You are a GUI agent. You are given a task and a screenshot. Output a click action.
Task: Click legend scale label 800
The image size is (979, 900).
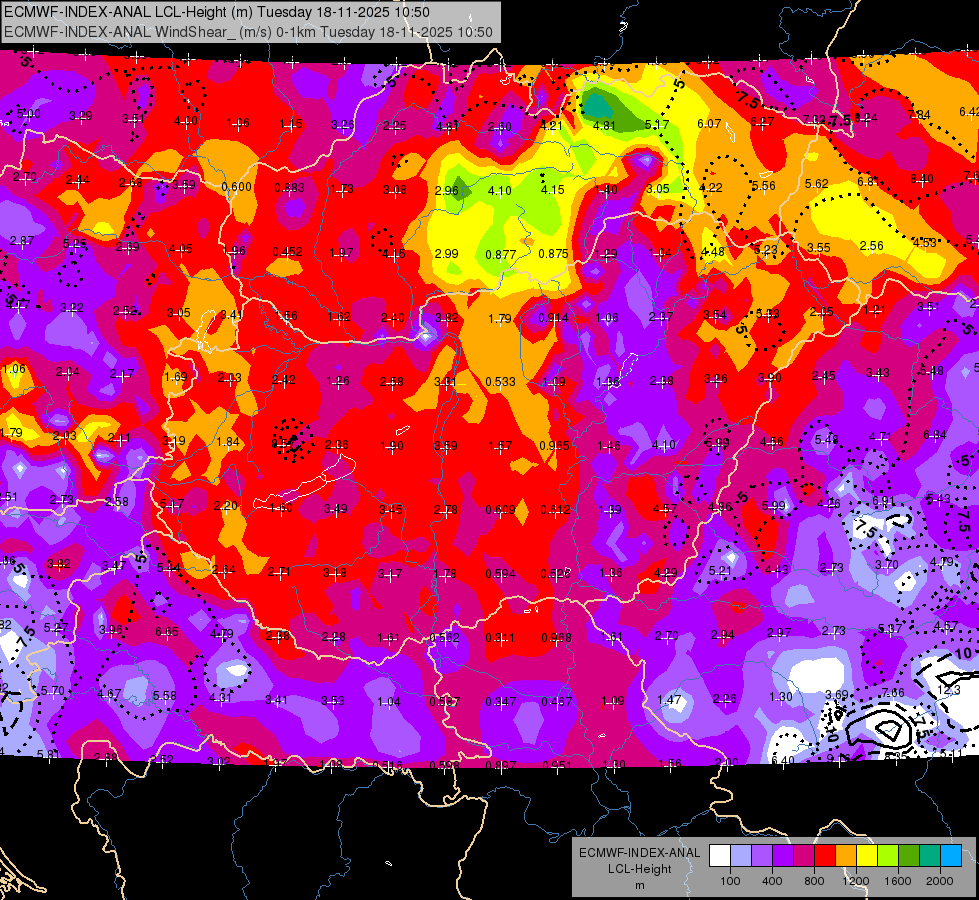tap(814, 881)
